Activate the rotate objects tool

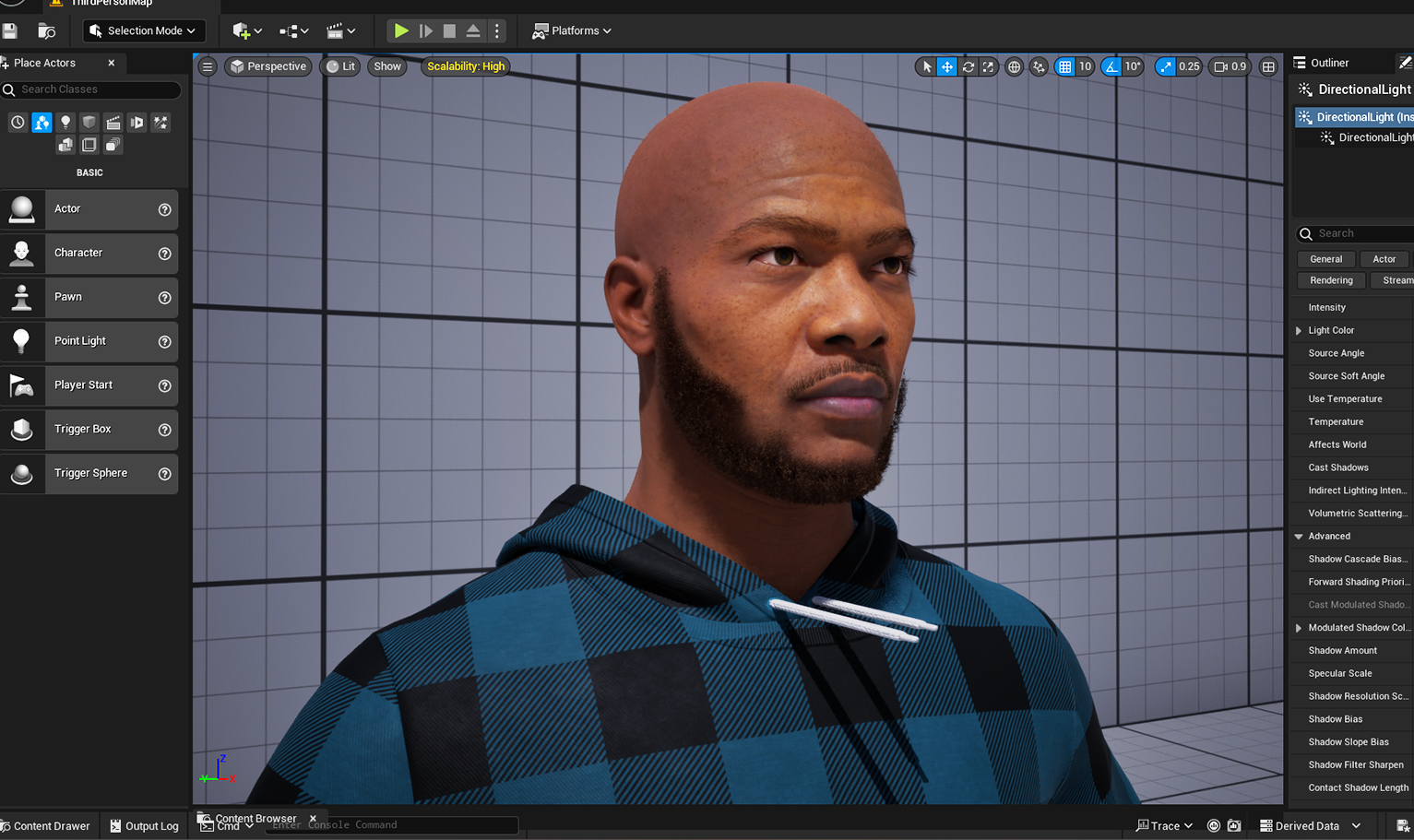(x=968, y=66)
